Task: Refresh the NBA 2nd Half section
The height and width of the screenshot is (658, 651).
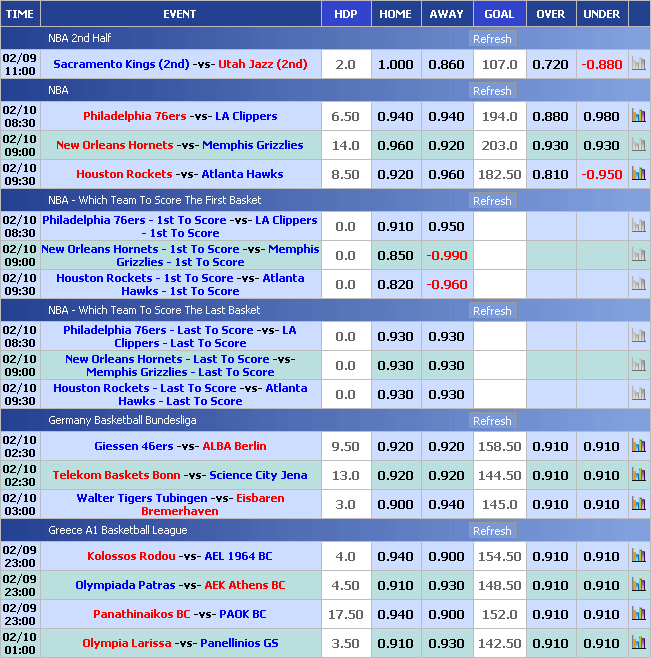Action: [492, 39]
